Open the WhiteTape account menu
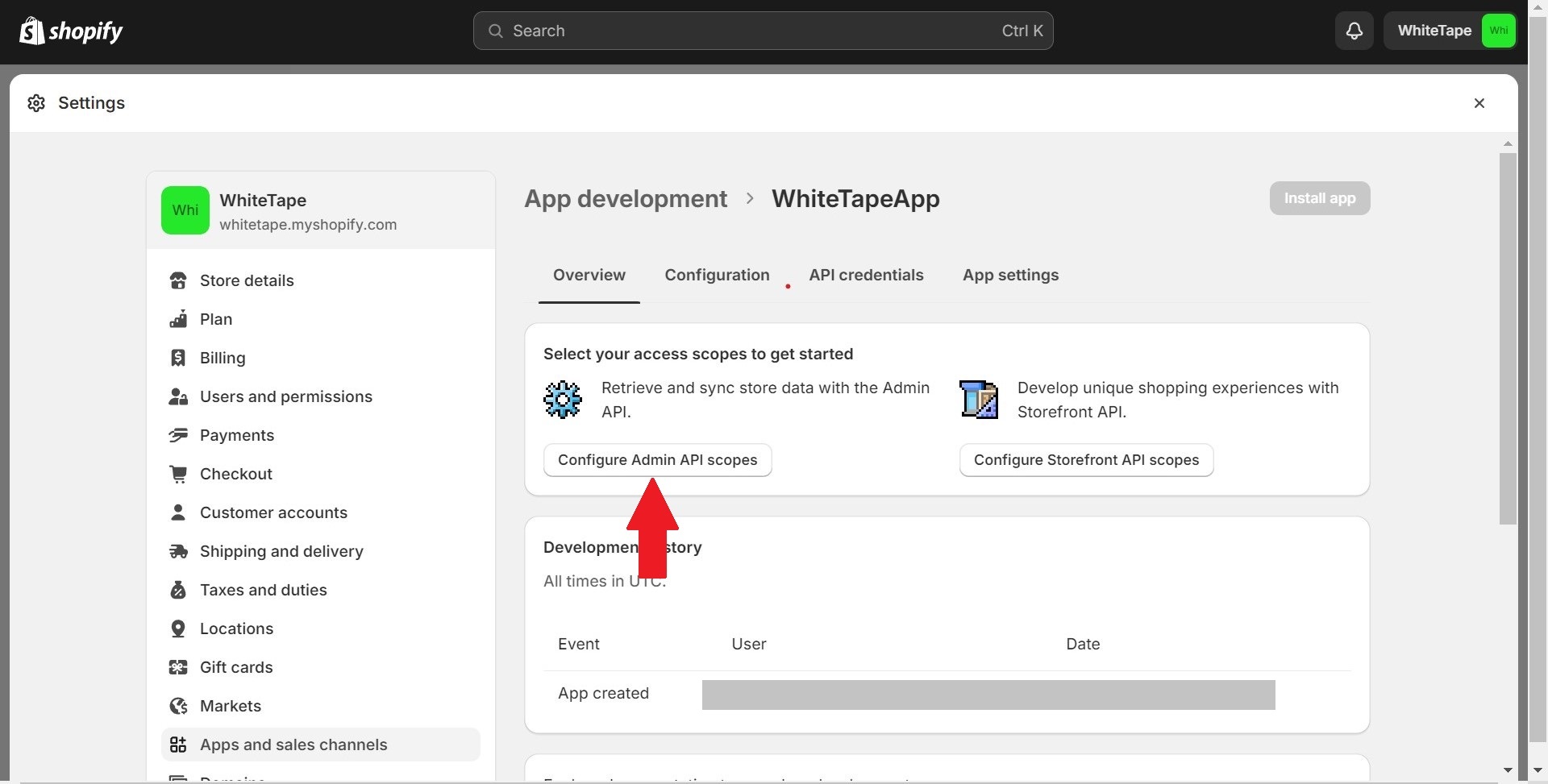1548x784 pixels. [x=1451, y=31]
